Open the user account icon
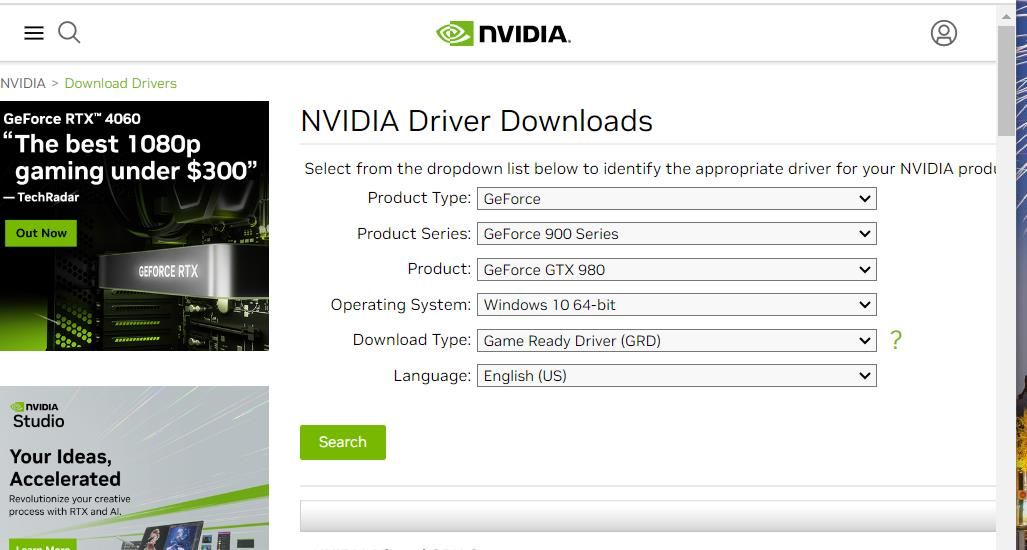This screenshot has width=1027, height=550. pos(944,33)
